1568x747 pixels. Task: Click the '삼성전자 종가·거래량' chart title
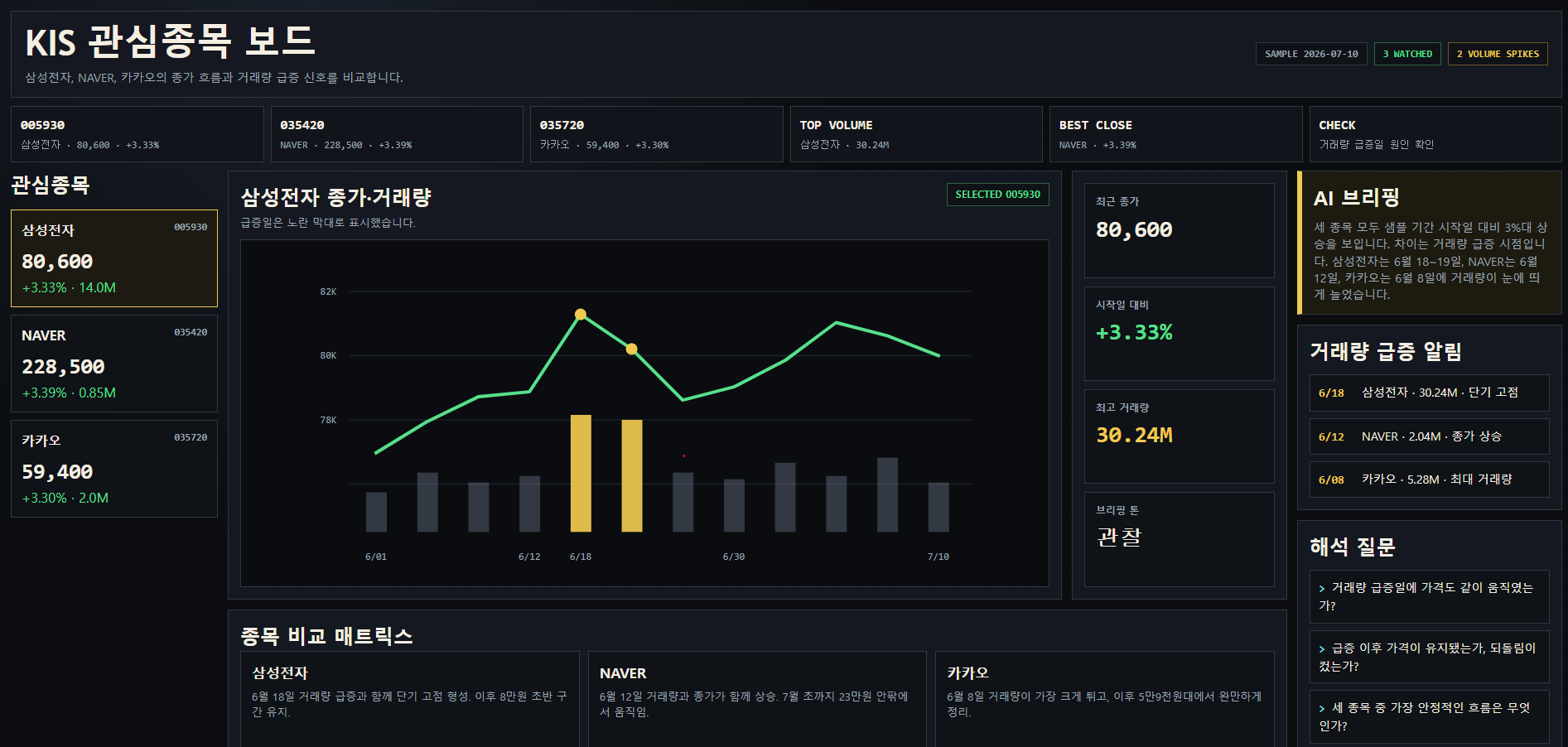(x=335, y=197)
